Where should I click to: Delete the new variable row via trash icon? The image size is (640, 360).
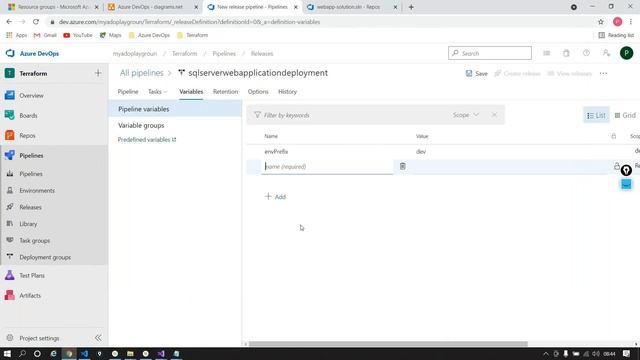pos(402,166)
